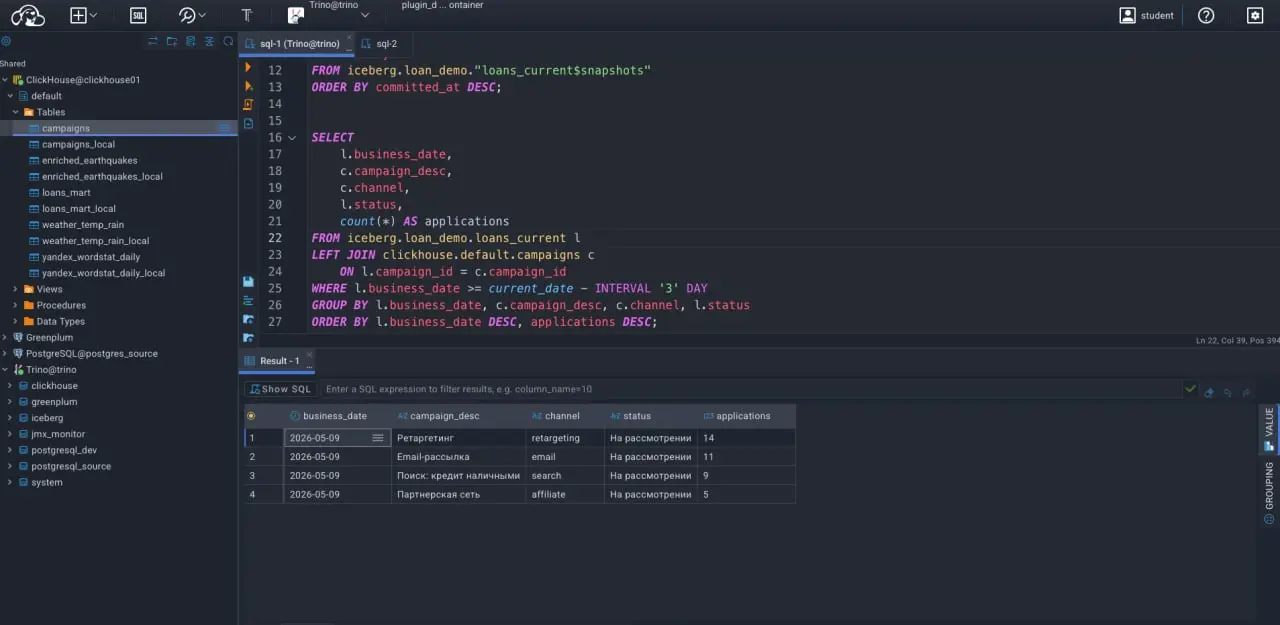The width and height of the screenshot is (1280, 625).
Task: Click the navigator filter database icon
Action: point(191,42)
